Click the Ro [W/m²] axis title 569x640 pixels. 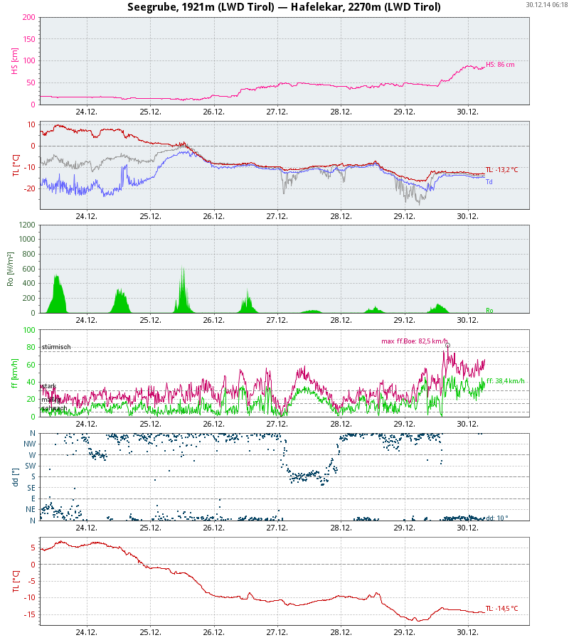click(x=10, y=269)
